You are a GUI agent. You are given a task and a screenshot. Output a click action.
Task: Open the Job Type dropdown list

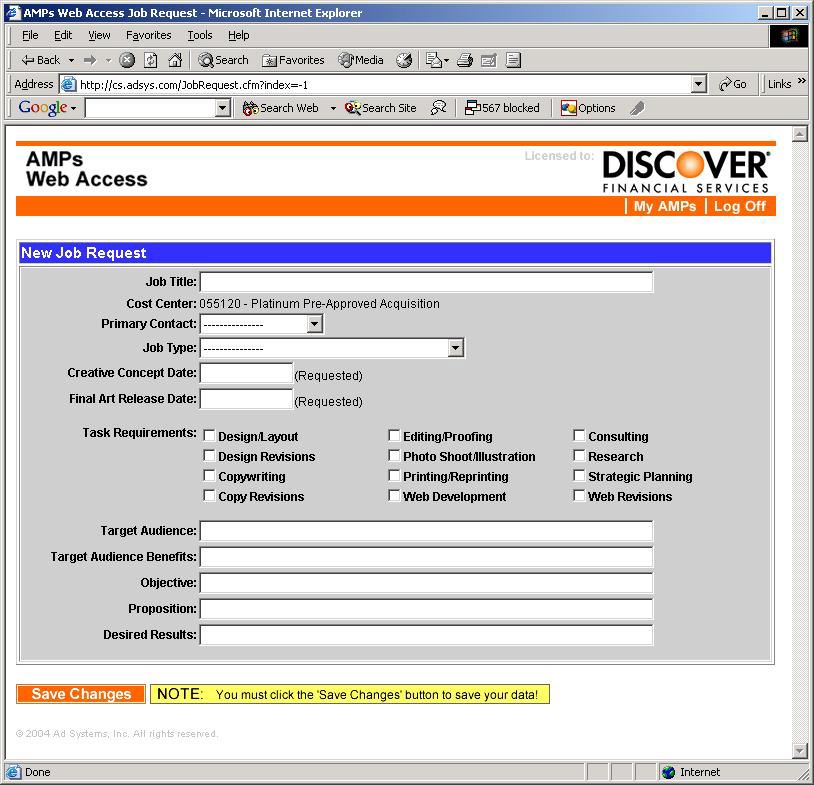click(x=456, y=348)
